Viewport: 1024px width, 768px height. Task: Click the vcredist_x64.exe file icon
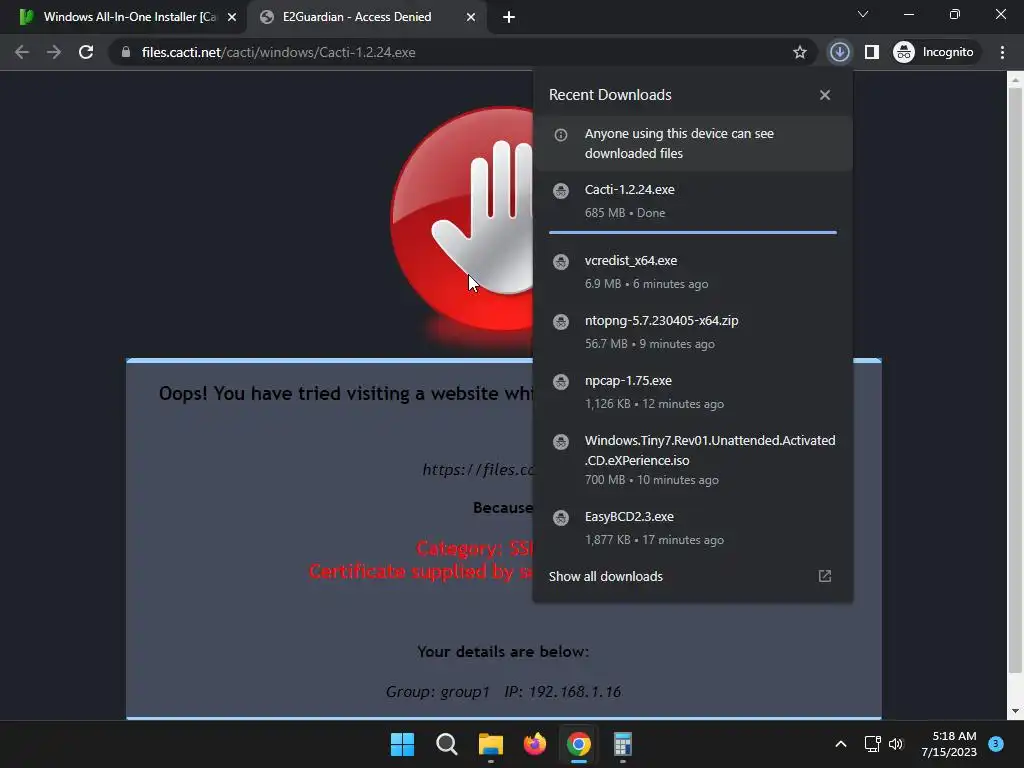[x=561, y=262]
